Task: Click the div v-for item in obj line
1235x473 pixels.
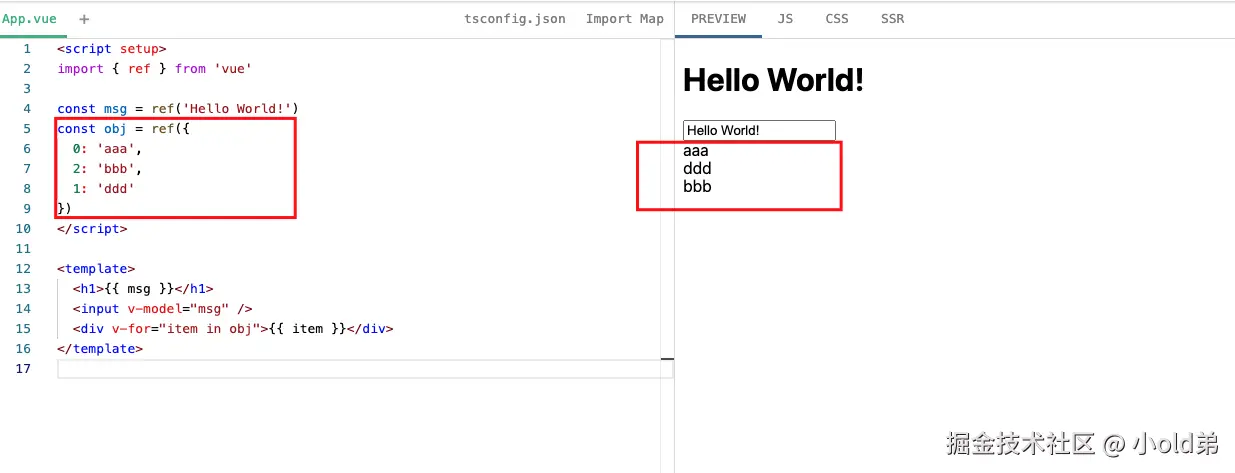Action: (x=233, y=329)
